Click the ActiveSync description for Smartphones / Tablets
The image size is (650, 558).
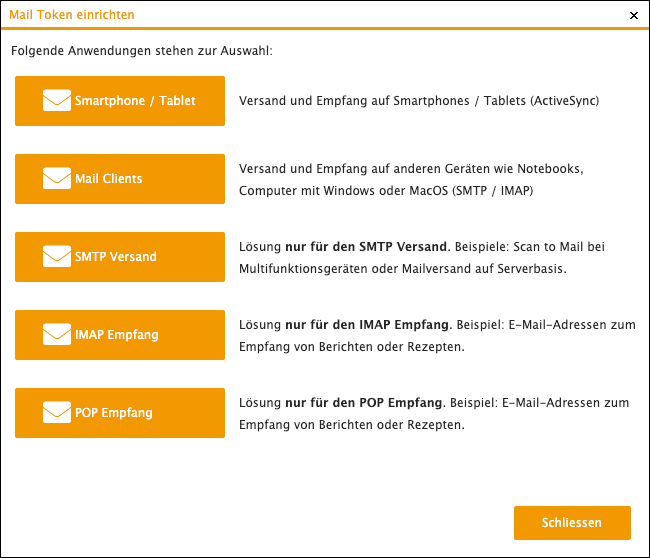click(x=419, y=101)
